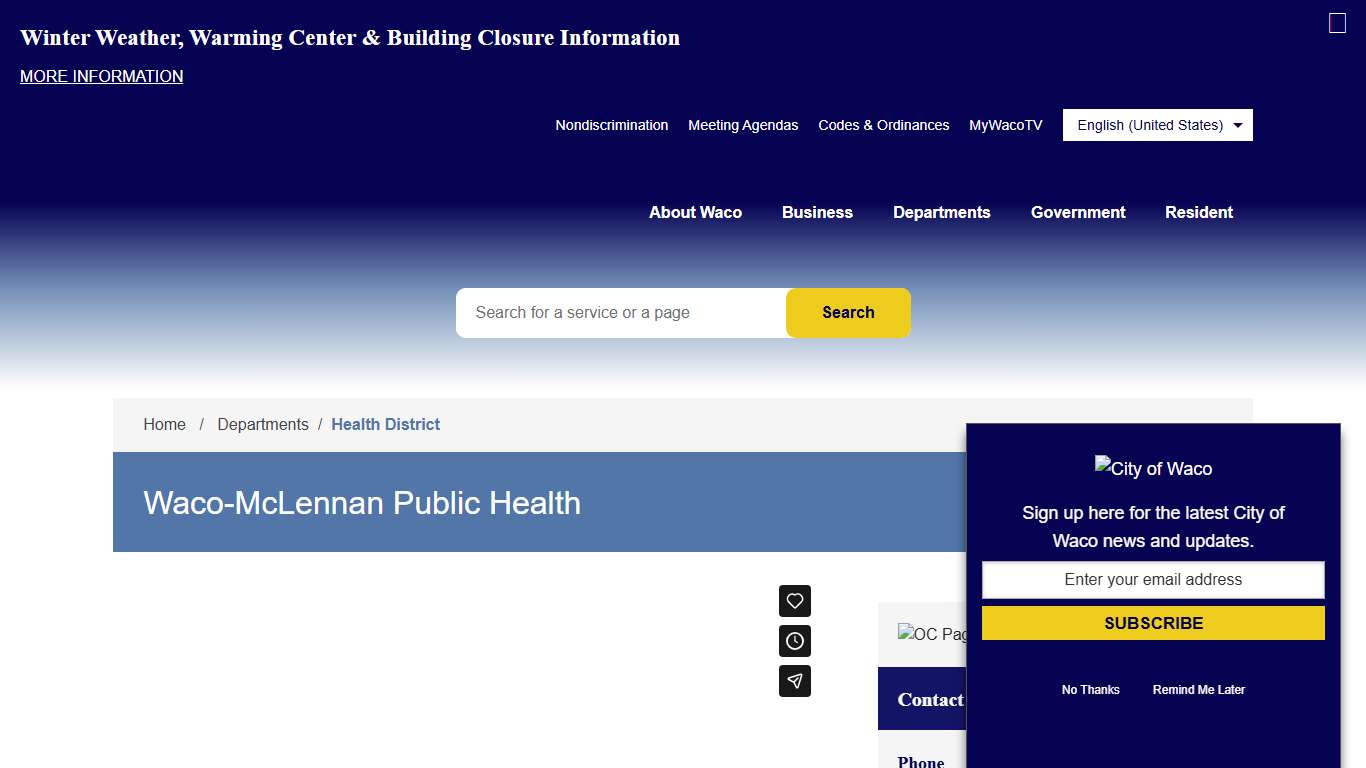1366x768 pixels.
Task: Open the Government menu
Action: coord(1077,212)
